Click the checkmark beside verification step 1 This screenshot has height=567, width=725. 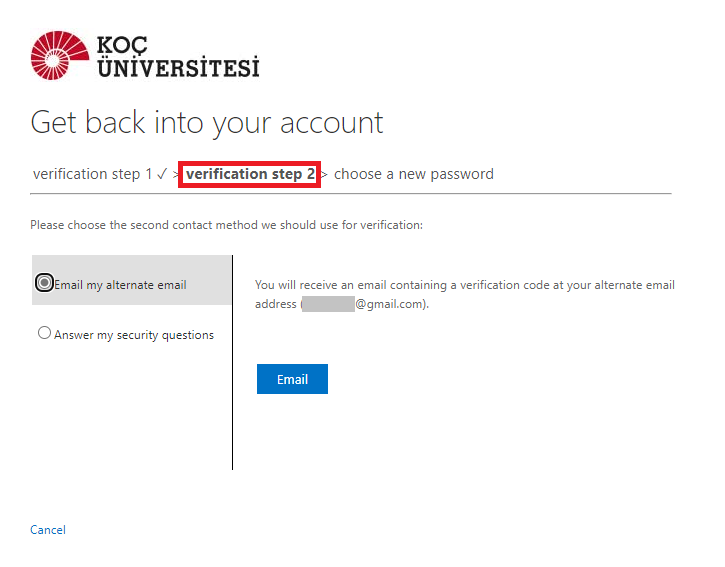pos(161,174)
